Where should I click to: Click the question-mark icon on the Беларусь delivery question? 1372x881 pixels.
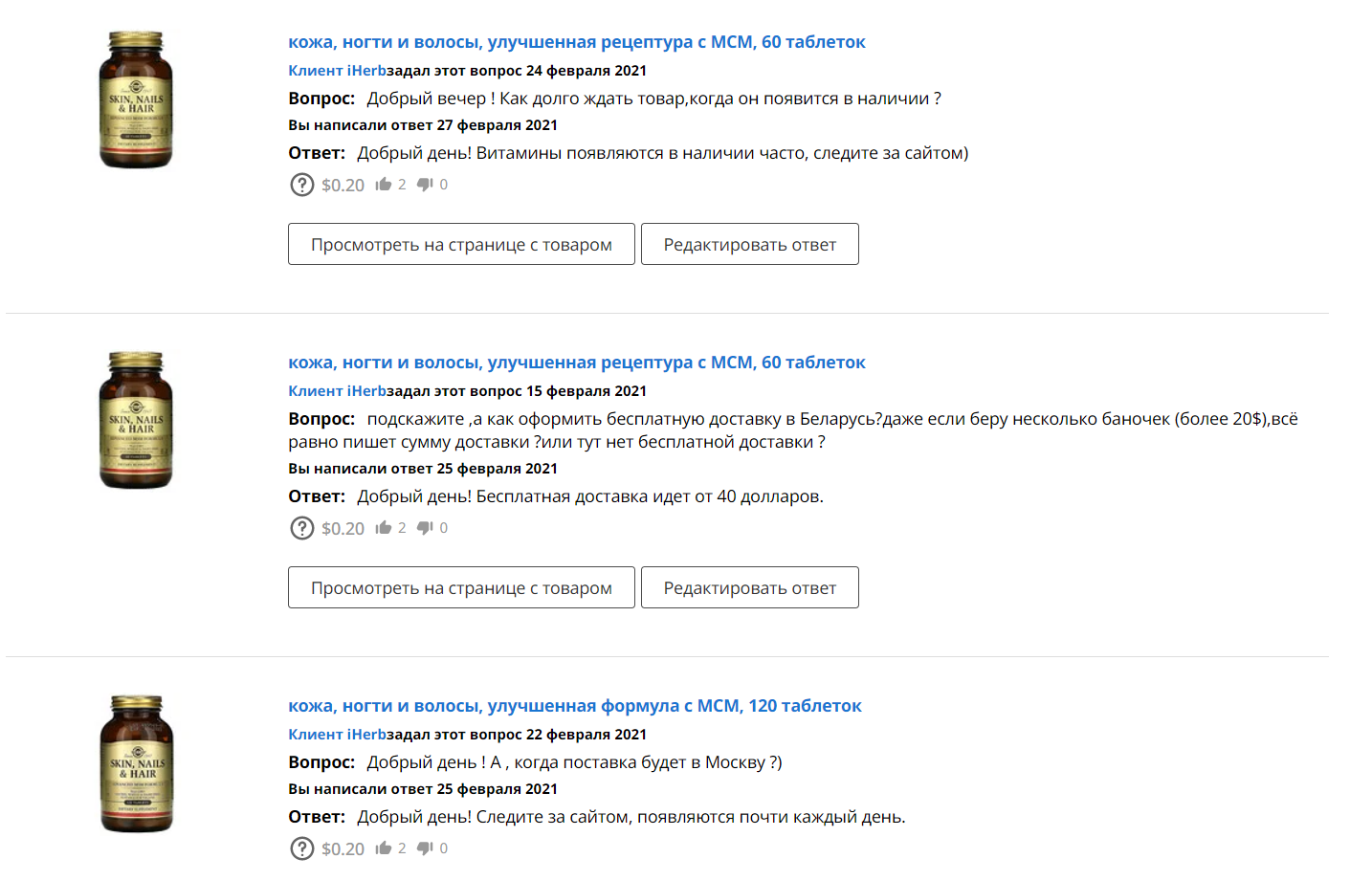[301, 528]
